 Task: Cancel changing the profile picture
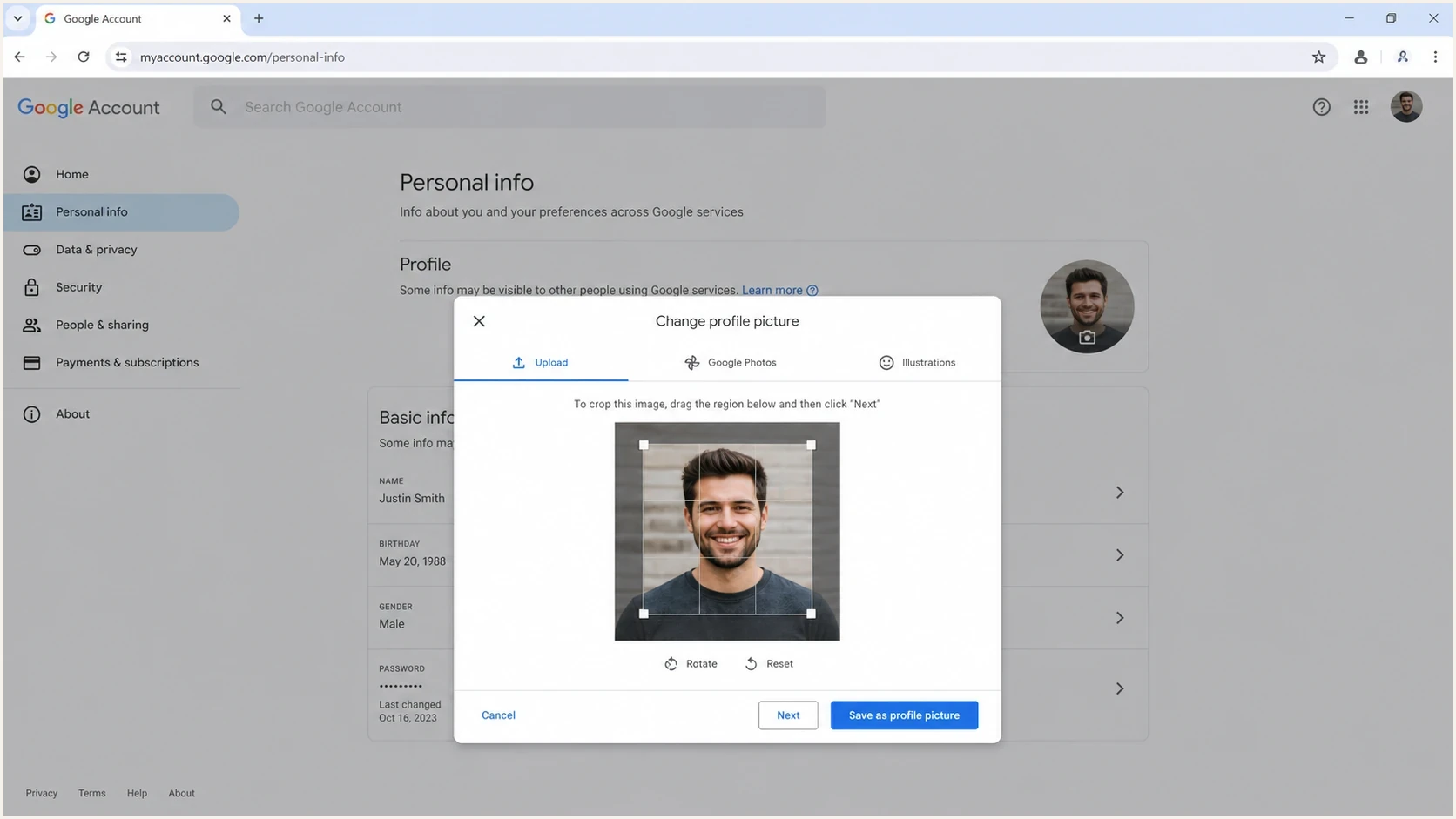[498, 715]
